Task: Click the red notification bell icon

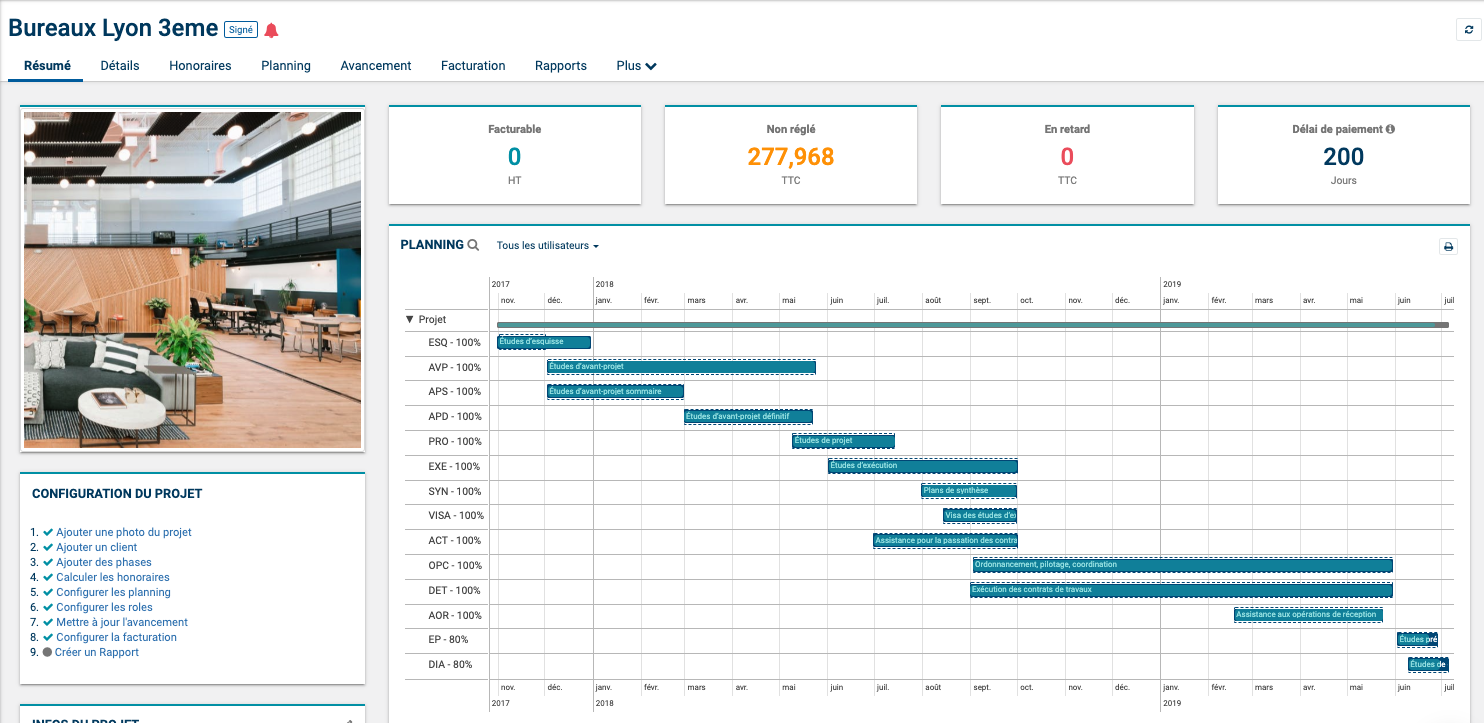Action: coord(271,30)
